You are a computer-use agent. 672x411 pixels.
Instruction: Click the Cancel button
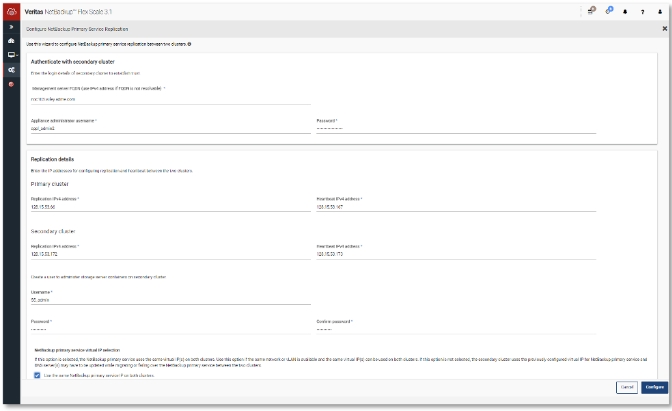pos(627,386)
